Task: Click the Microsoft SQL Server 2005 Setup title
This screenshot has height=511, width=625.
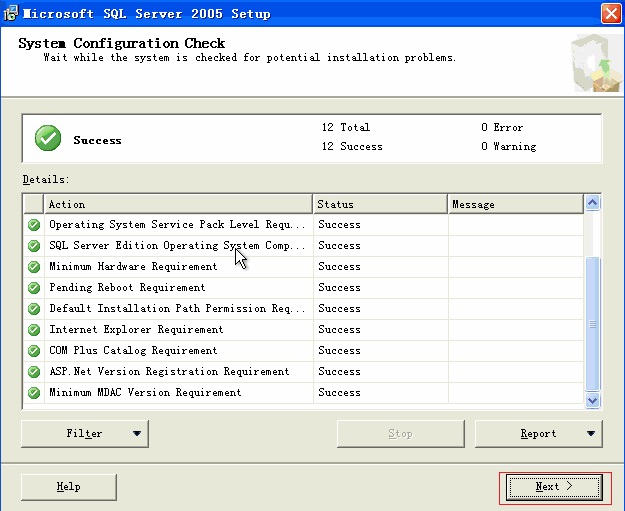Action: pos(147,14)
